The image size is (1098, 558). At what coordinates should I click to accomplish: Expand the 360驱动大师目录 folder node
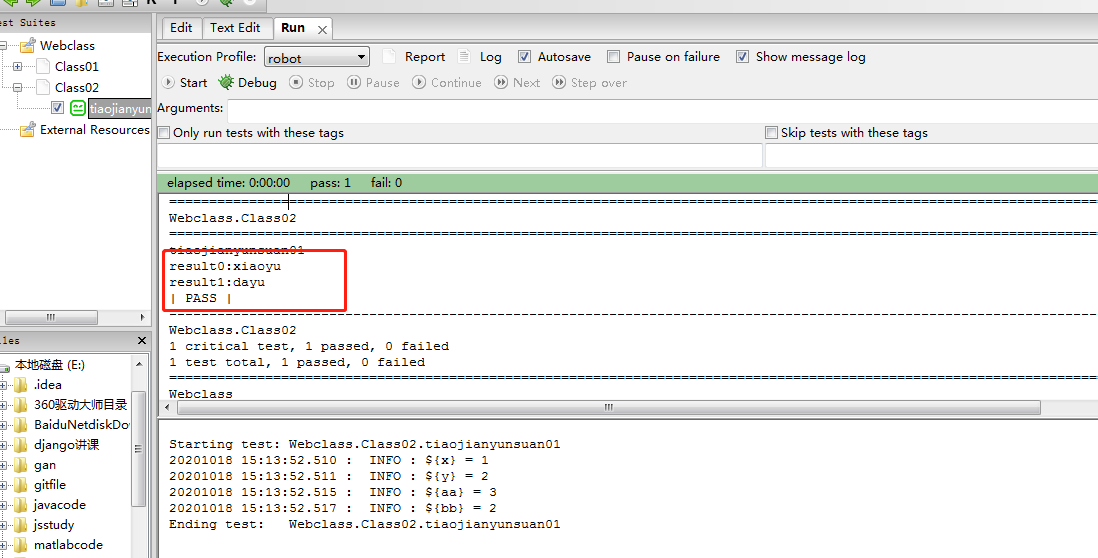(3, 405)
